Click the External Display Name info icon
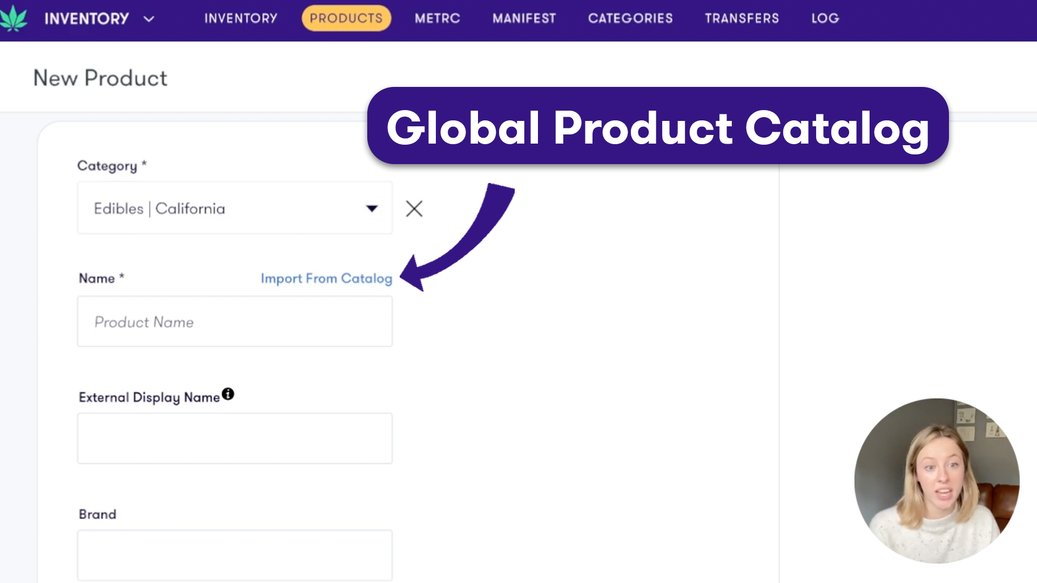Image resolution: width=1037 pixels, height=583 pixels. pyautogui.click(x=228, y=394)
